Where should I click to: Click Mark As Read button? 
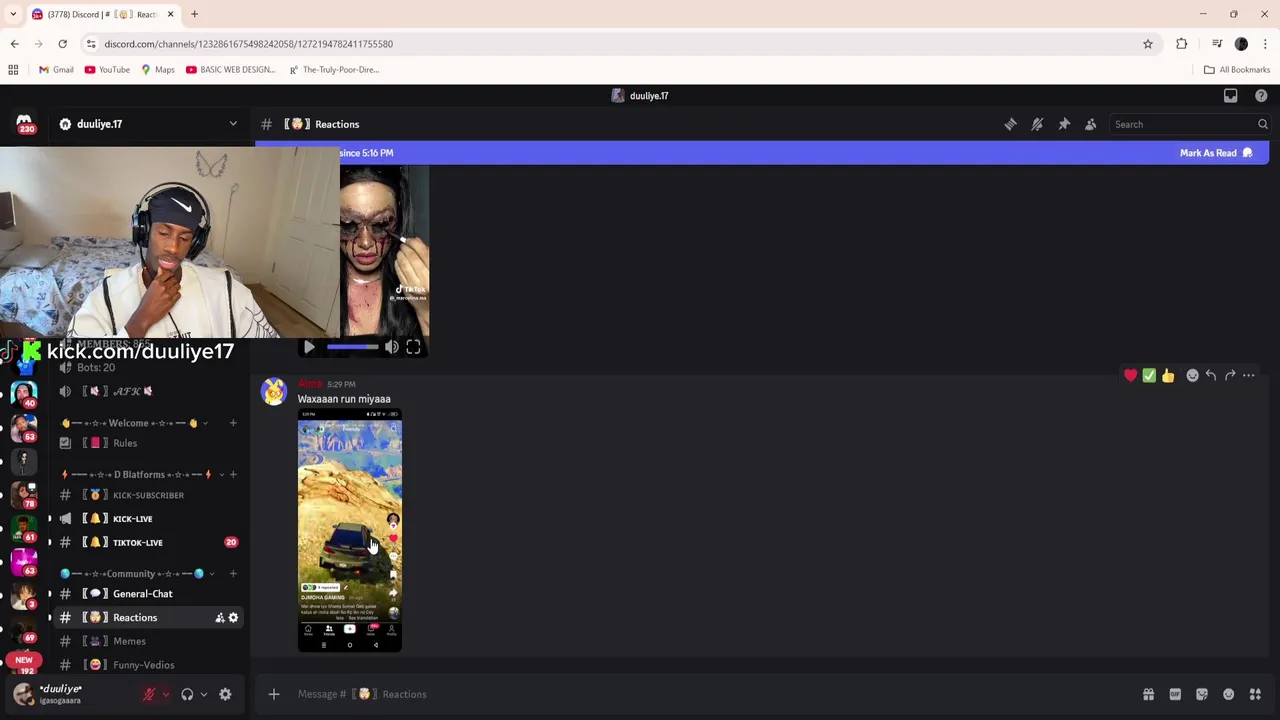pos(1216,153)
